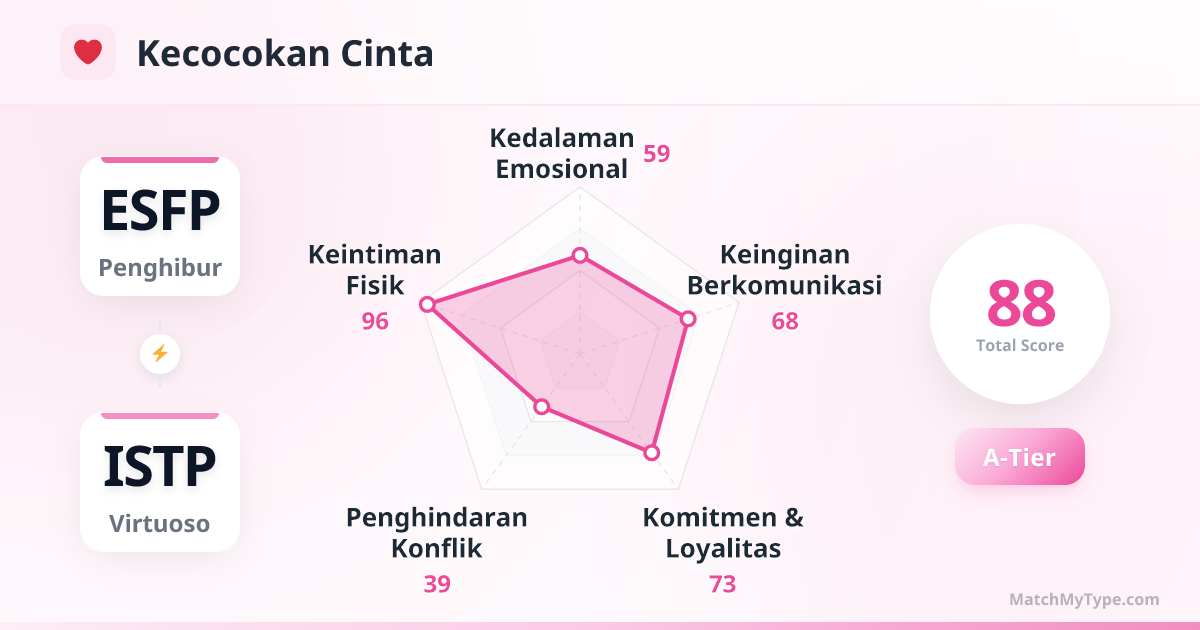Image resolution: width=1200 pixels, height=630 pixels.
Task: Click the Keinginan Berkomunikasi axis label
Action: pos(785,270)
